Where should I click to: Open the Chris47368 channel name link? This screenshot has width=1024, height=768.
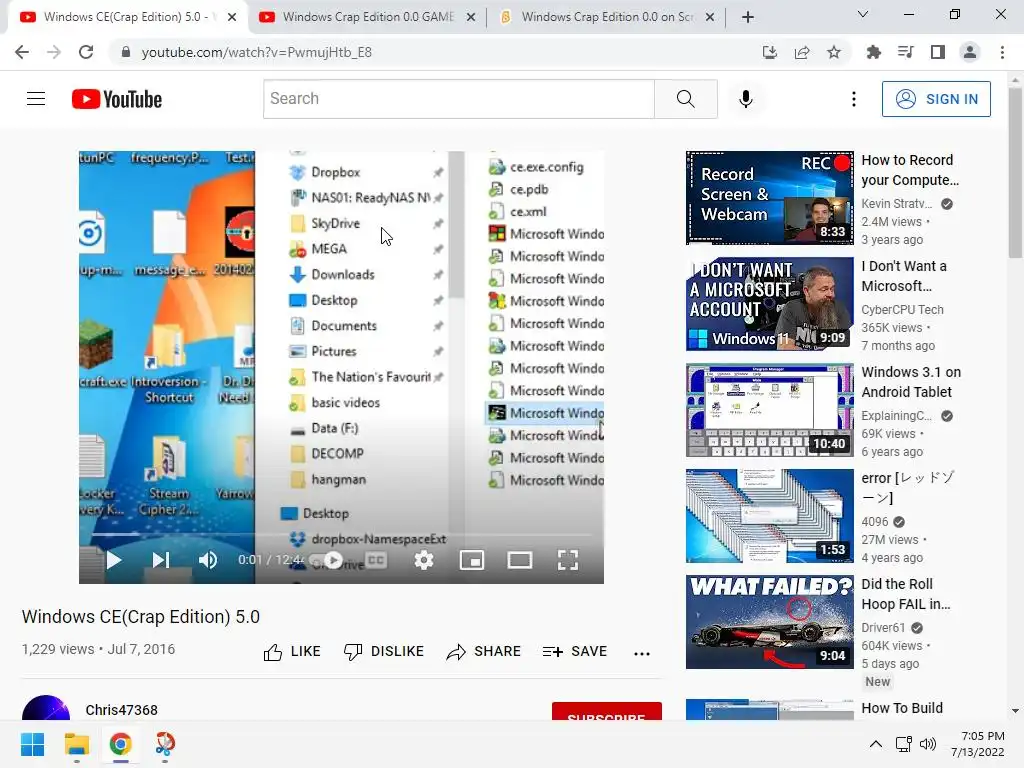[121, 710]
